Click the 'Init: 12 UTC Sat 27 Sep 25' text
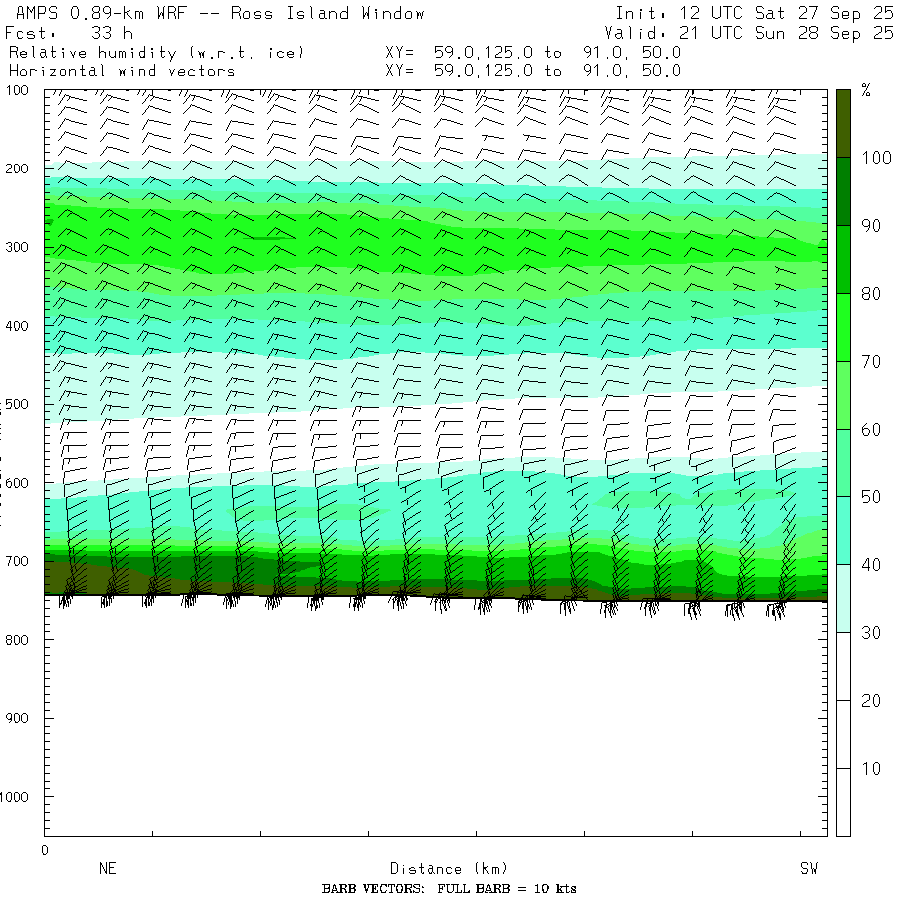This screenshot has width=900, height=900. coord(755,13)
